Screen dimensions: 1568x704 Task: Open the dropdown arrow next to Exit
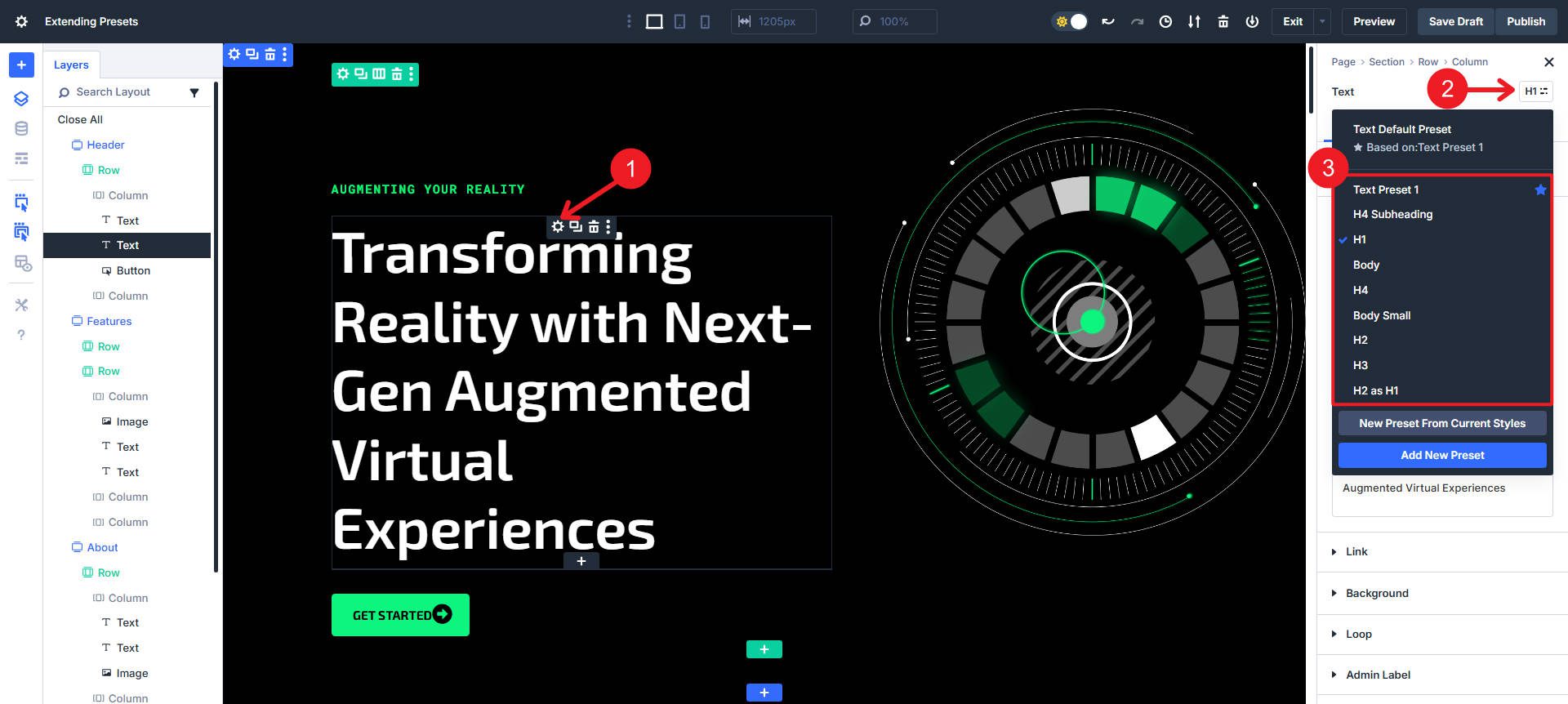pos(1322,22)
